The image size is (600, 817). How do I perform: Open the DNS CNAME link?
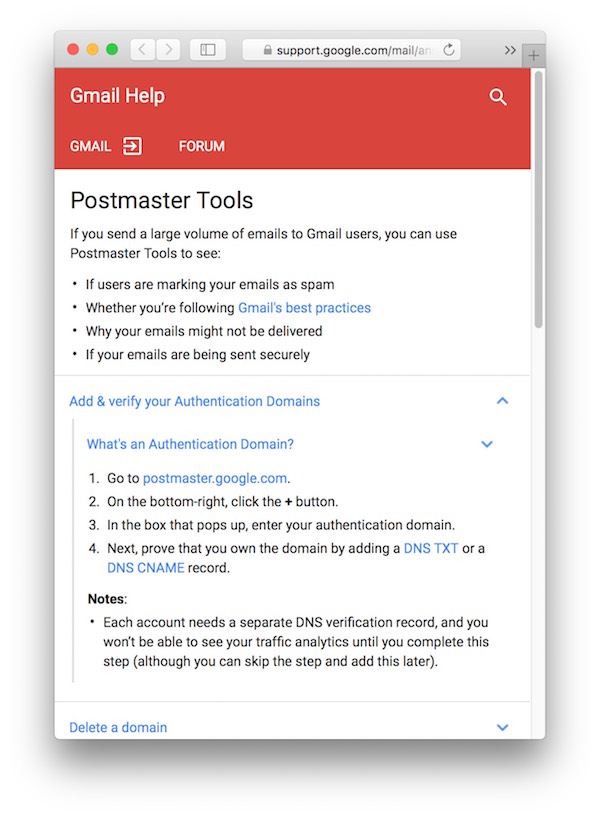145,567
